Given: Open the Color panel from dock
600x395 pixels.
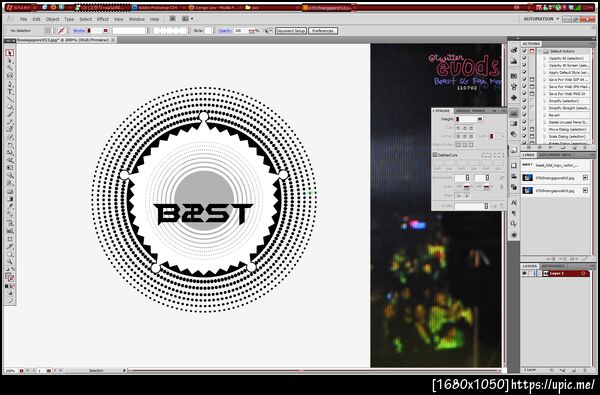Looking at the screenshot, I should click(514, 50).
